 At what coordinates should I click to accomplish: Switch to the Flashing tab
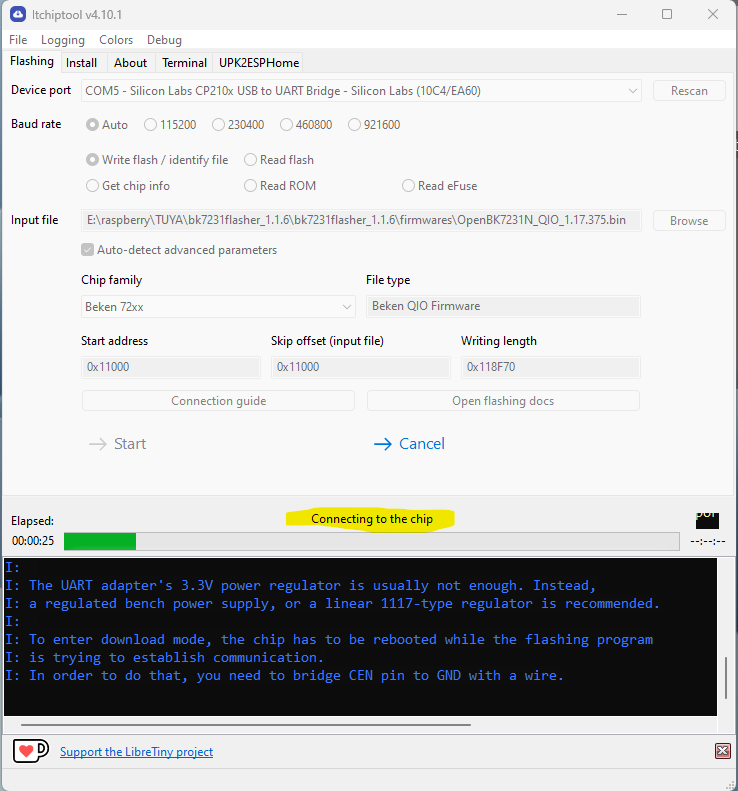32,61
